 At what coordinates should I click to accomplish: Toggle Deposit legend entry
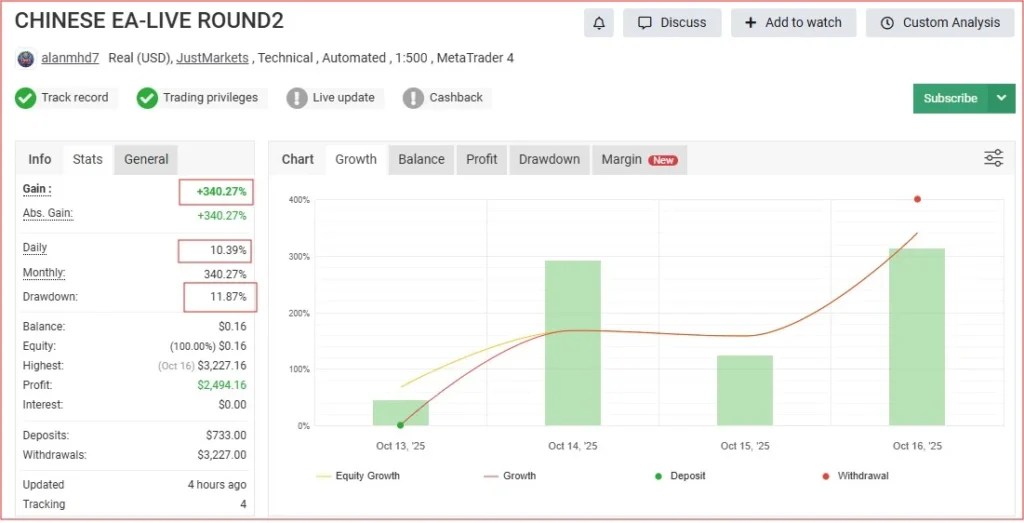point(680,476)
